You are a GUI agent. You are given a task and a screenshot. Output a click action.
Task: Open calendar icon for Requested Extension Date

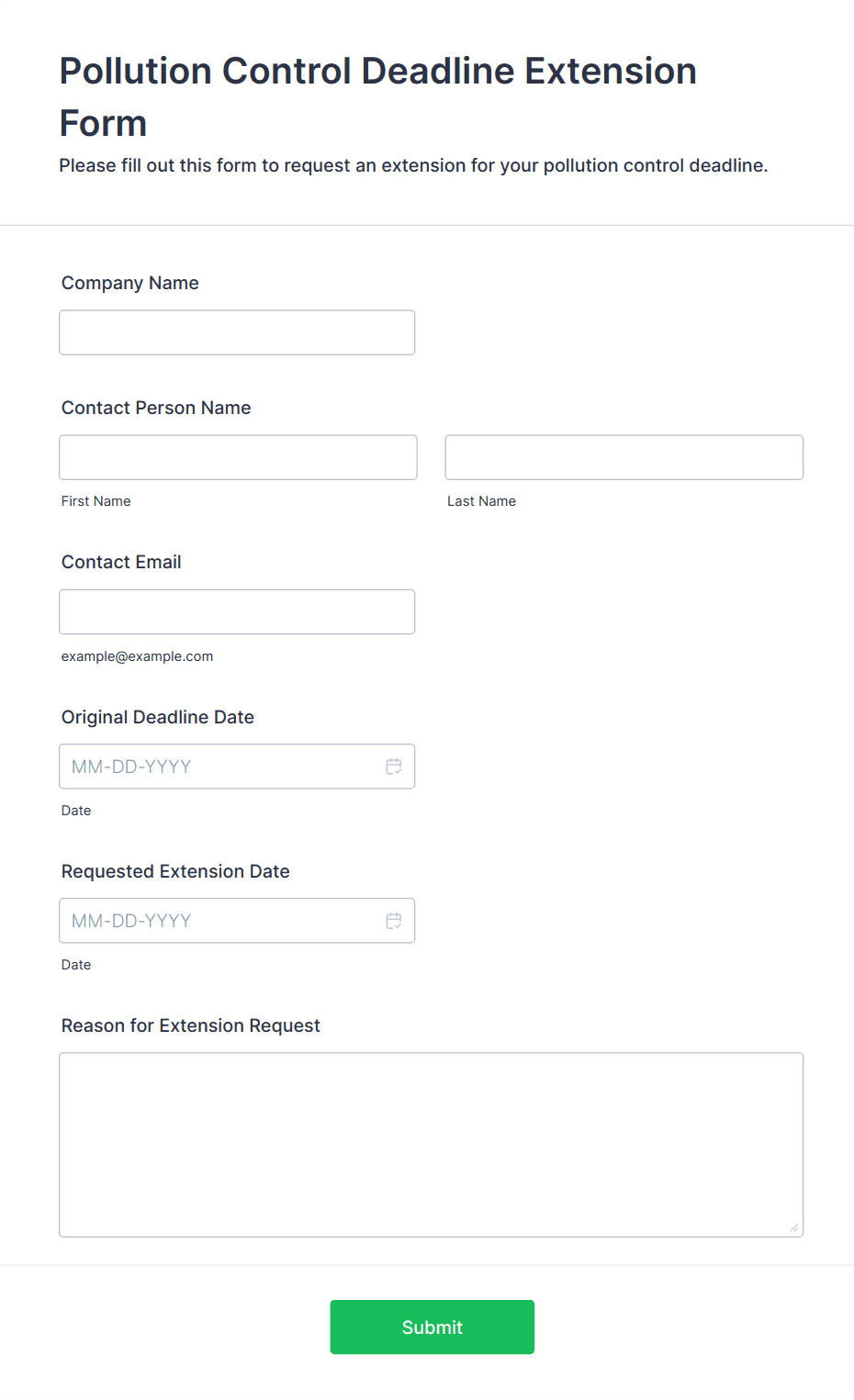pyautogui.click(x=394, y=921)
